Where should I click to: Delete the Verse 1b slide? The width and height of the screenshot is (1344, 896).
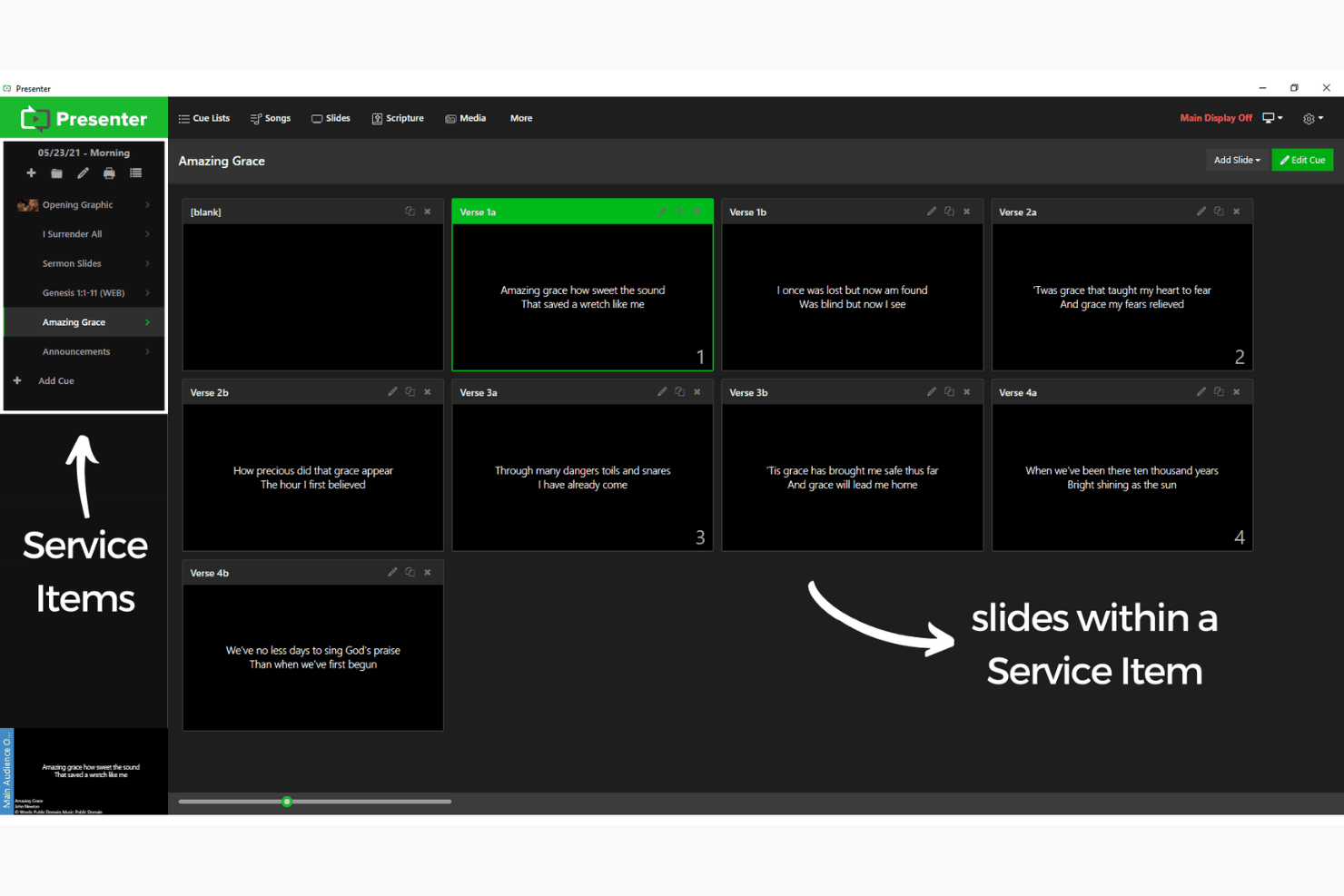click(967, 212)
